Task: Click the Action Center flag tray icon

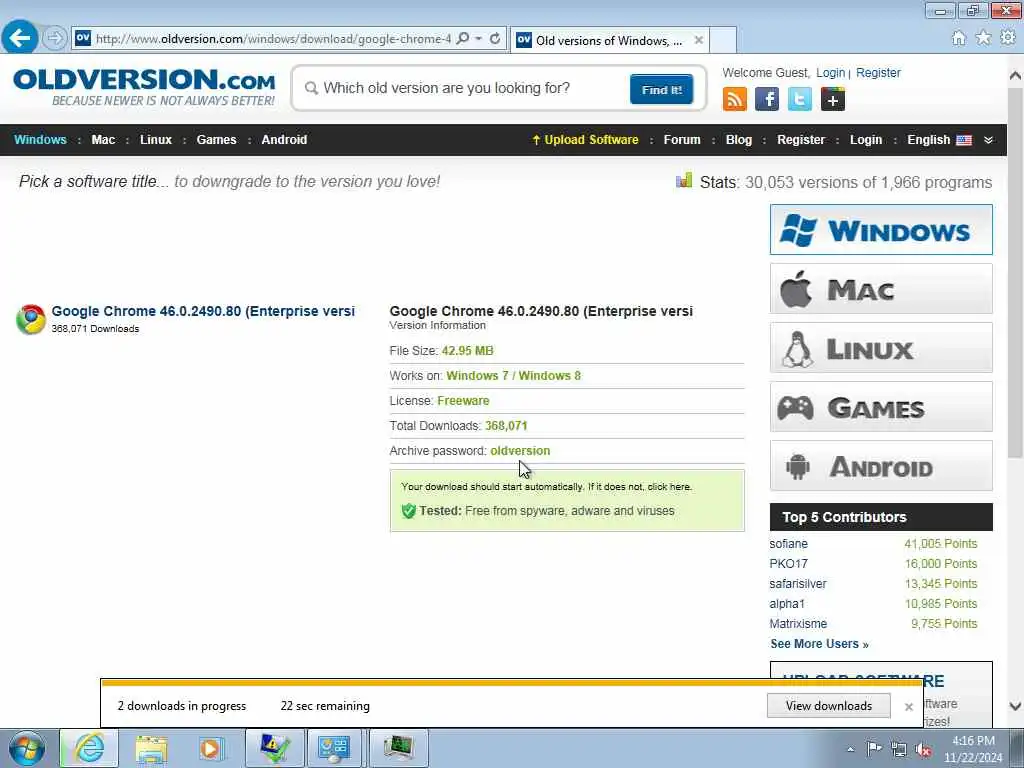Action: coord(874,748)
